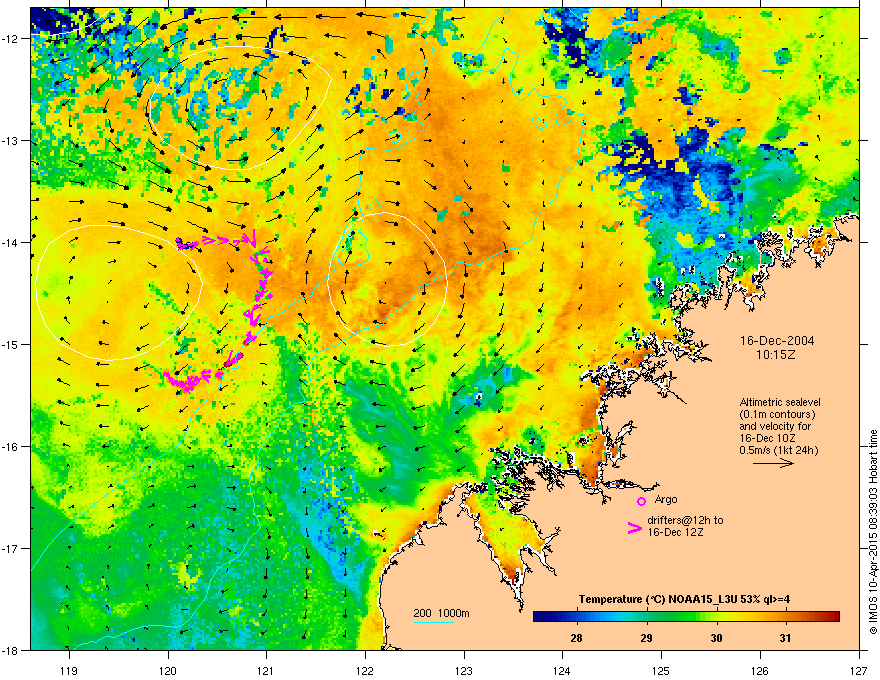Click the vertical IMOS copyright timestamp text

[x=873, y=532]
